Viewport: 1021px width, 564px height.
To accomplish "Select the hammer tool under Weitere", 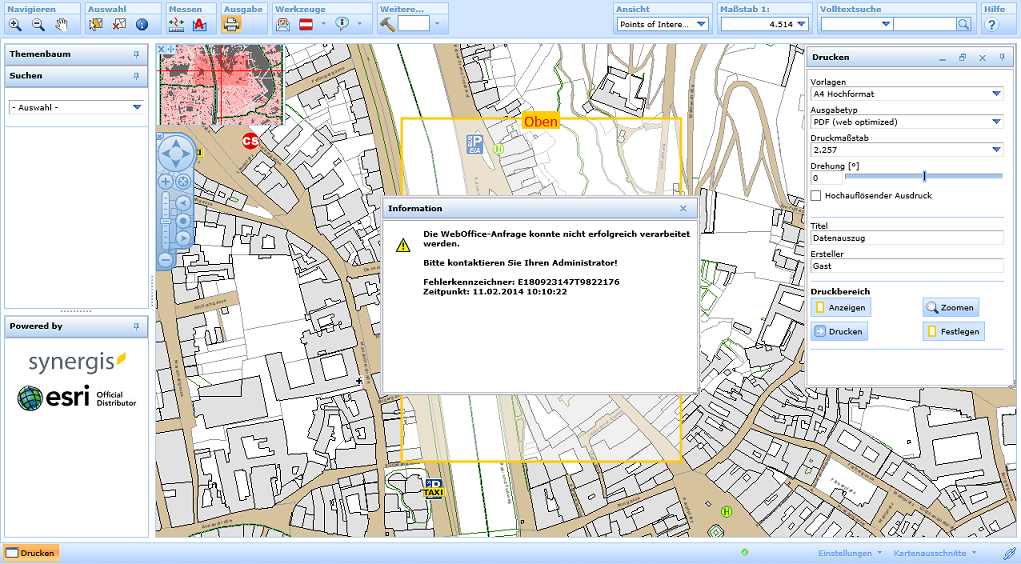I will coord(388,24).
